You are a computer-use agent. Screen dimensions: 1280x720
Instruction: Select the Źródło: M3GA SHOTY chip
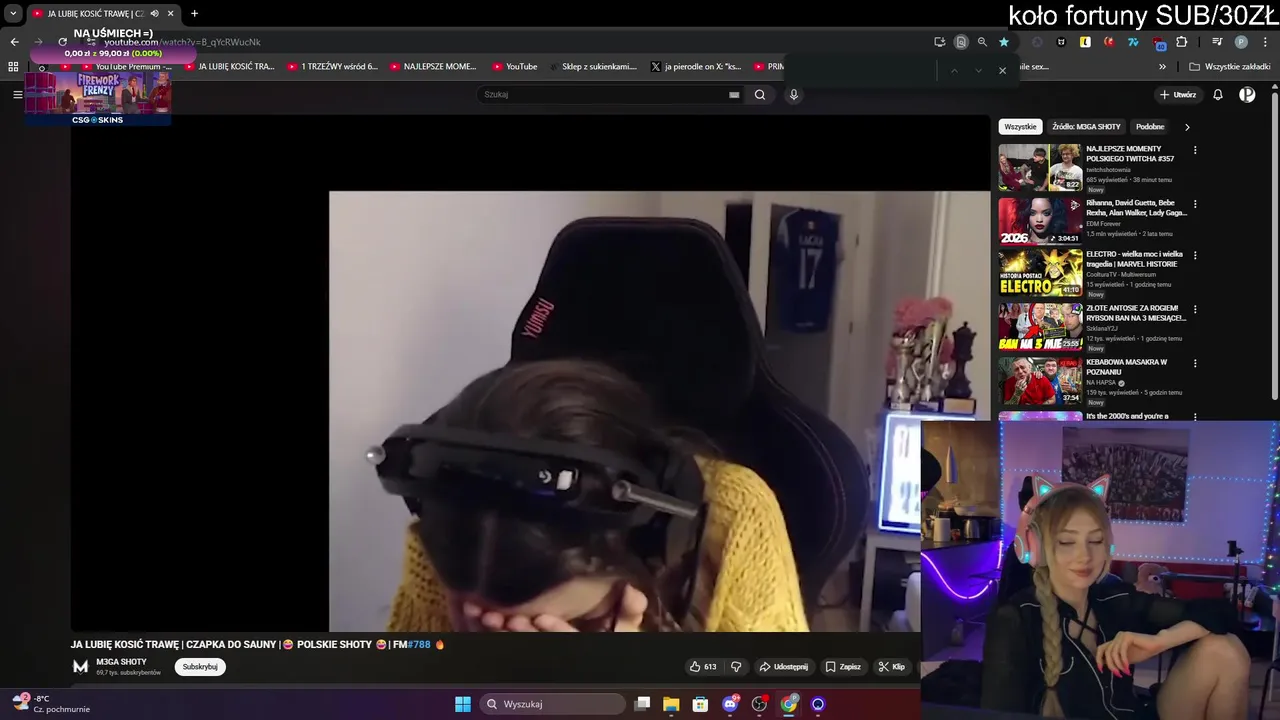pos(1087,127)
